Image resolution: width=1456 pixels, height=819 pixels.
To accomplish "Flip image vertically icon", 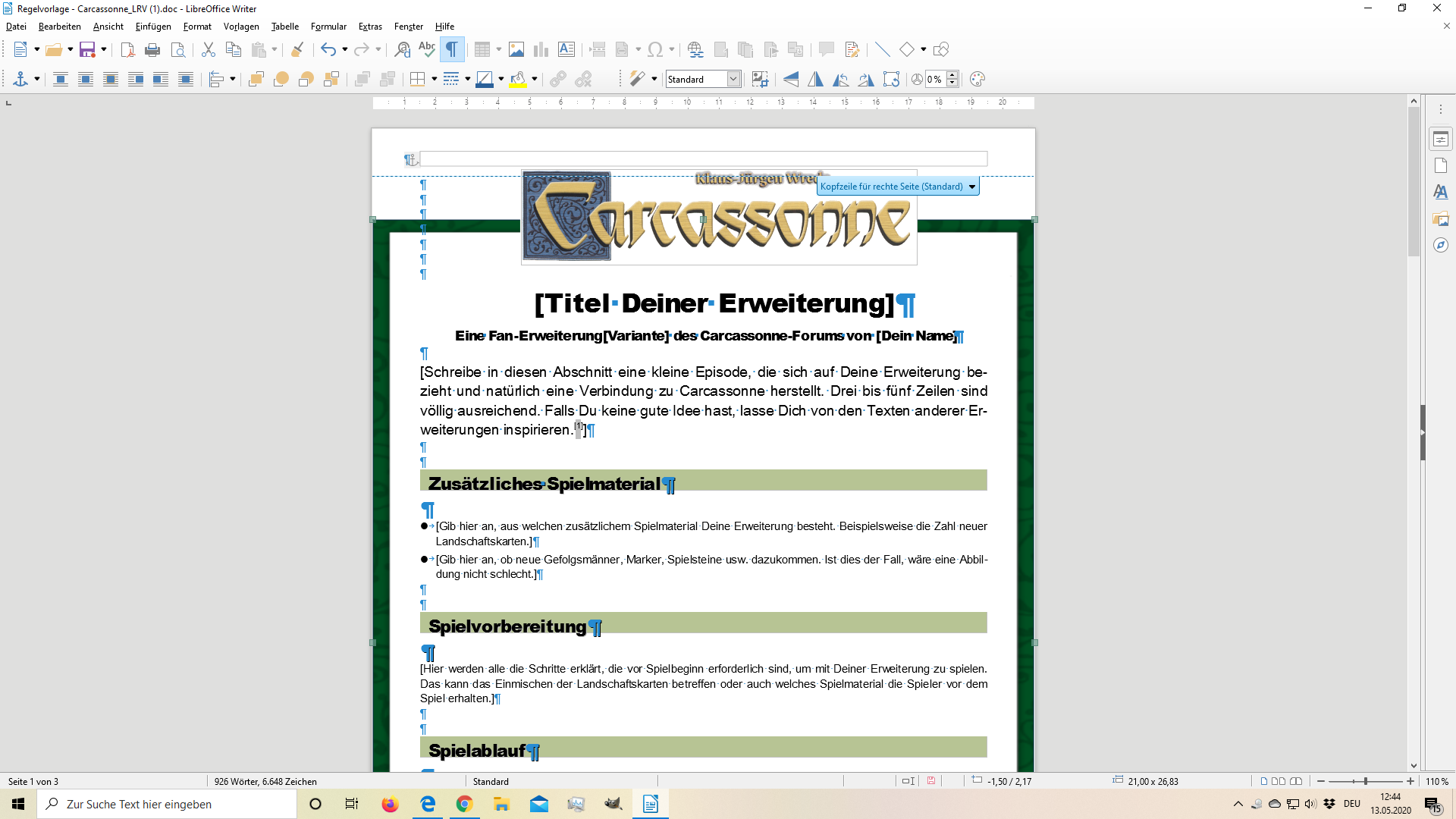I will [x=791, y=80].
